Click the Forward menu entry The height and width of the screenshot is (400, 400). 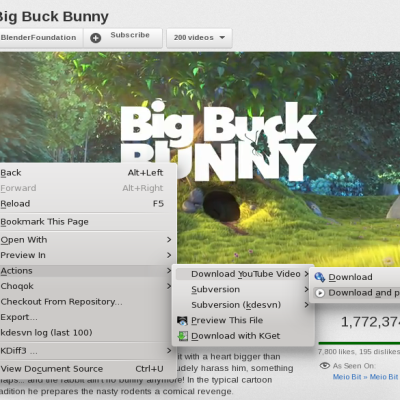pyautogui.click(x=87, y=188)
